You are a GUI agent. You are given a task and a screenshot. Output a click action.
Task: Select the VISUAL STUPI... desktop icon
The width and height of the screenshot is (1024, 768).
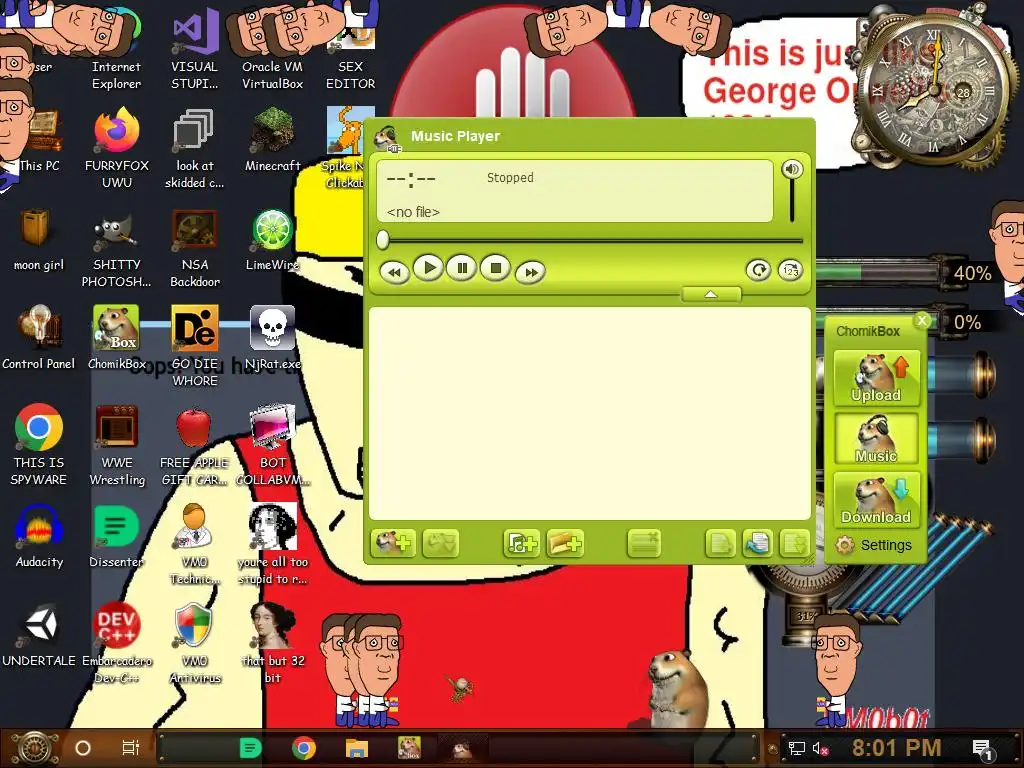click(195, 49)
